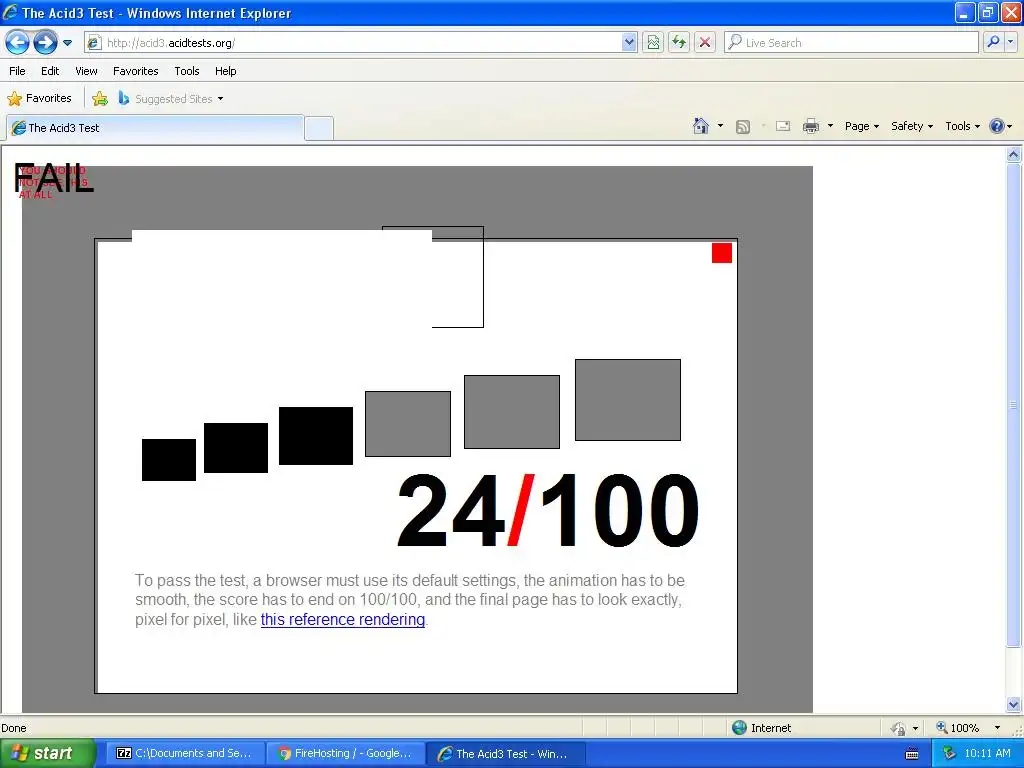Open the Tools command bar menu

[962, 126]
